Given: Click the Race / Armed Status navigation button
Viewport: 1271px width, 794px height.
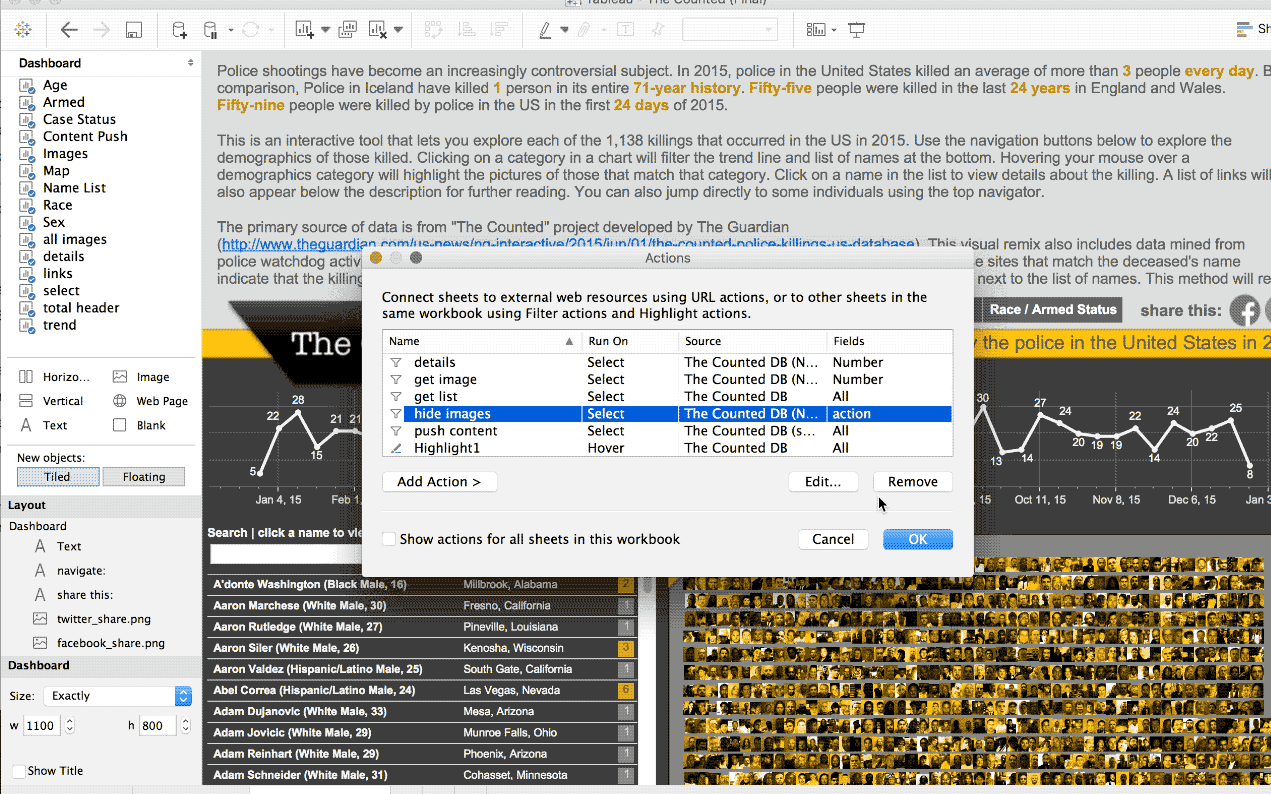Looking at the screenshot, I should click(1053, 310).
